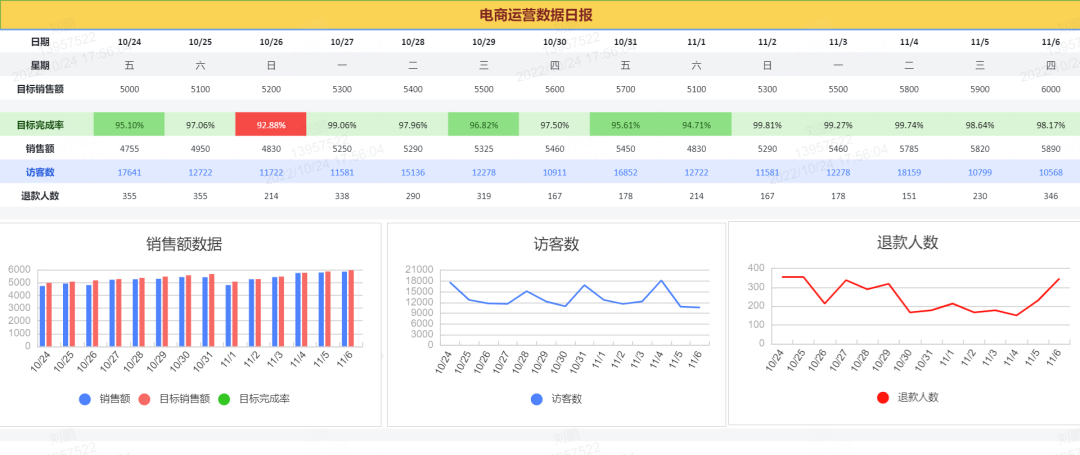
Task: Click the 97.96% completion rate cell
Action: click(413, 125)
